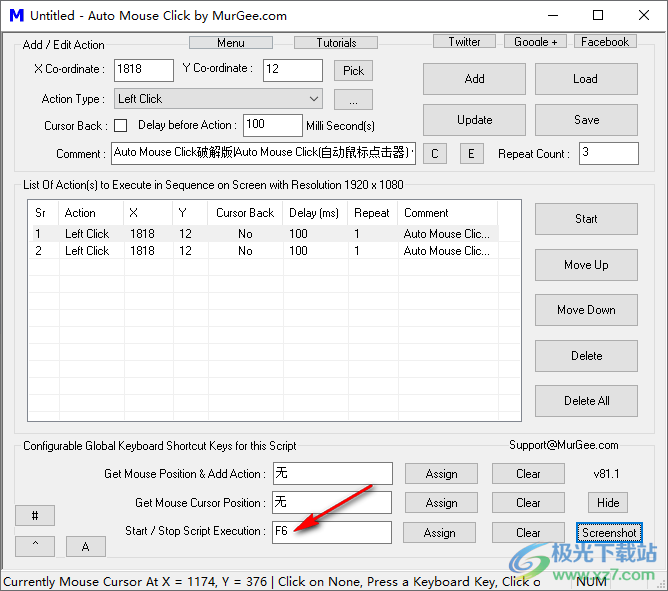The width and height of the screenshot is (668, 591).
Task: Click the # button
Action: [x=35, y=516]
